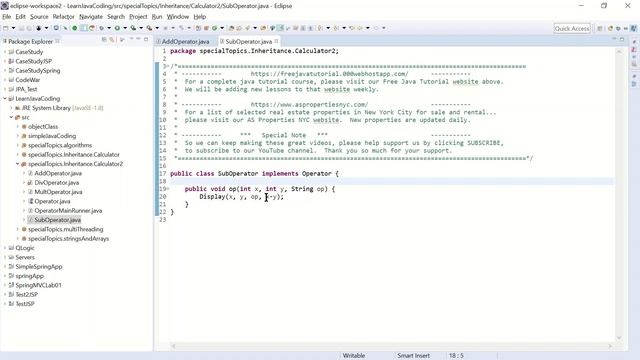
Task: Click the horizontal scrollbar right arrow
Action: click(610, 346)
